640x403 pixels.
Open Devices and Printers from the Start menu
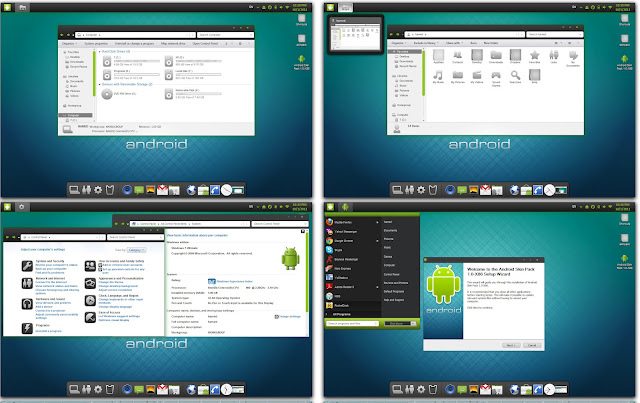coord(396,283)
